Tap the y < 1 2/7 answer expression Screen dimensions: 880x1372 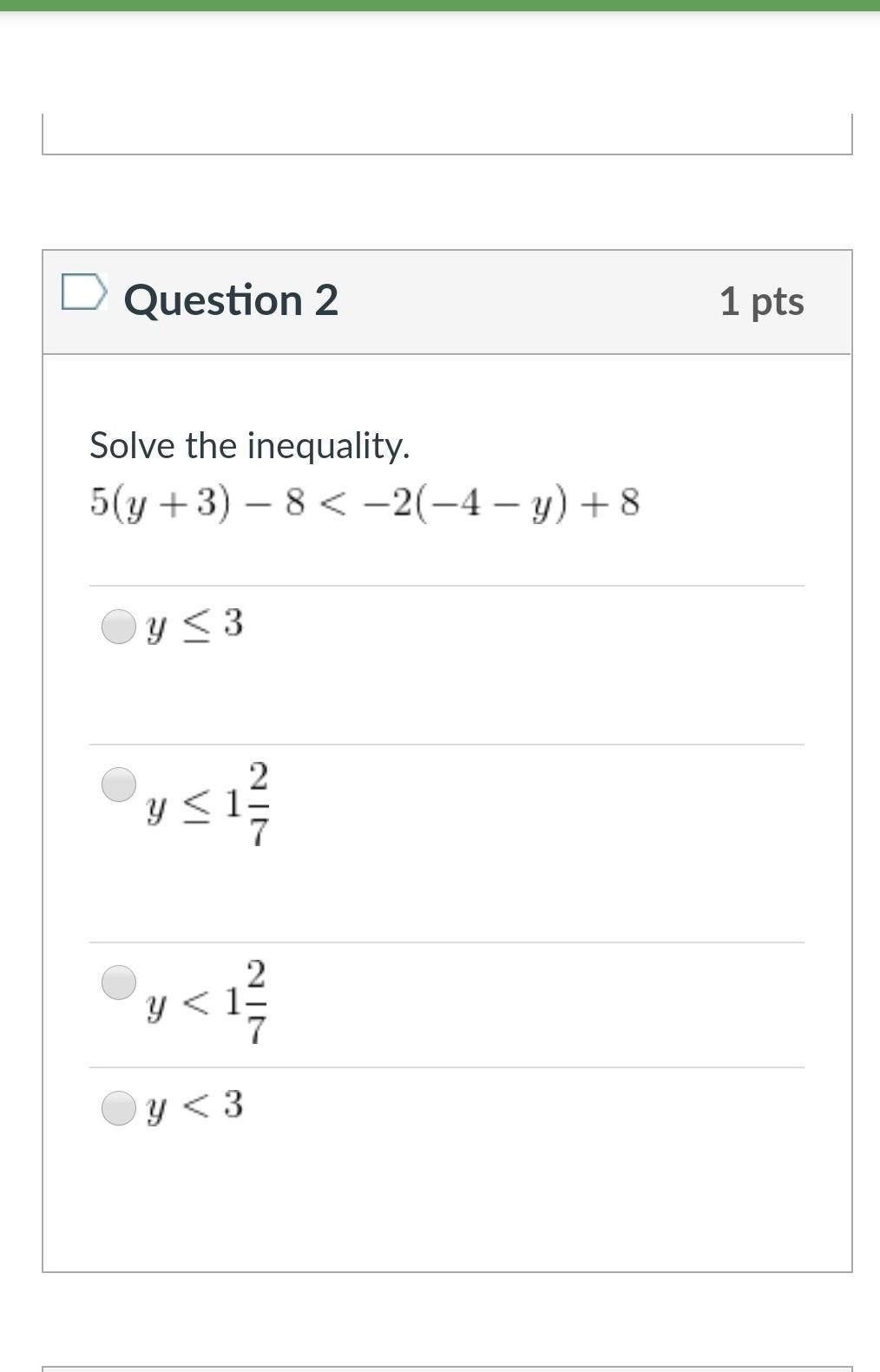(x=208, y=1002)
